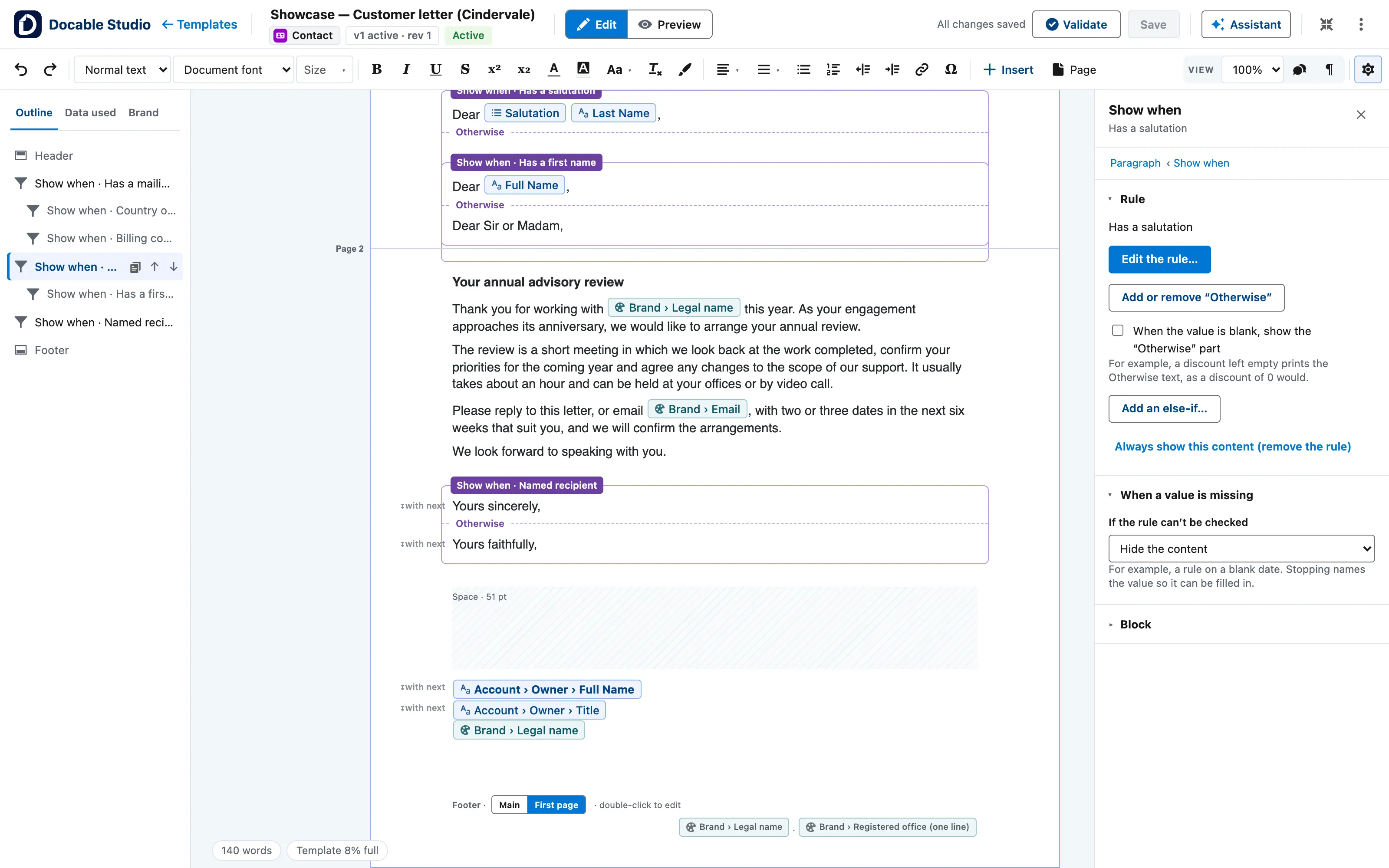Insert a hyperlink
Viewport: 1389px width, 868px height.
click(x=922, y=69)
